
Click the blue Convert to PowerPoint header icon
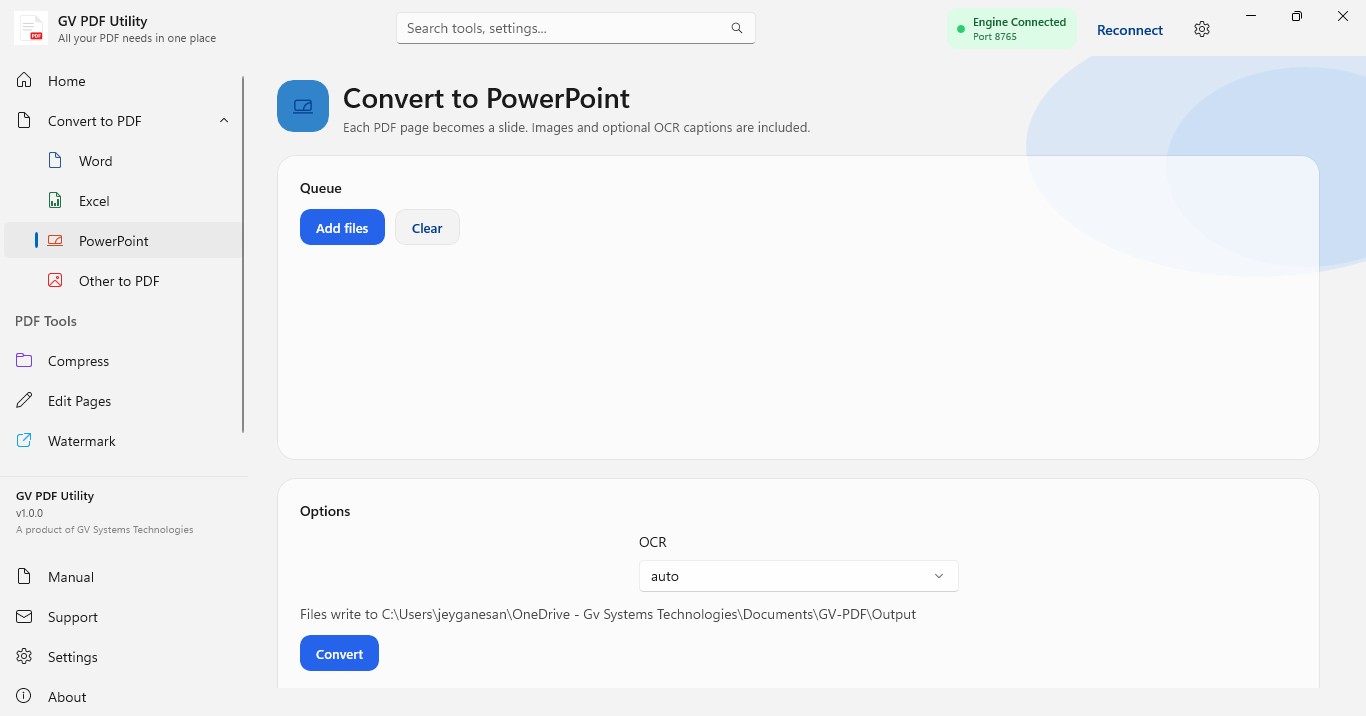coord(303,106)
